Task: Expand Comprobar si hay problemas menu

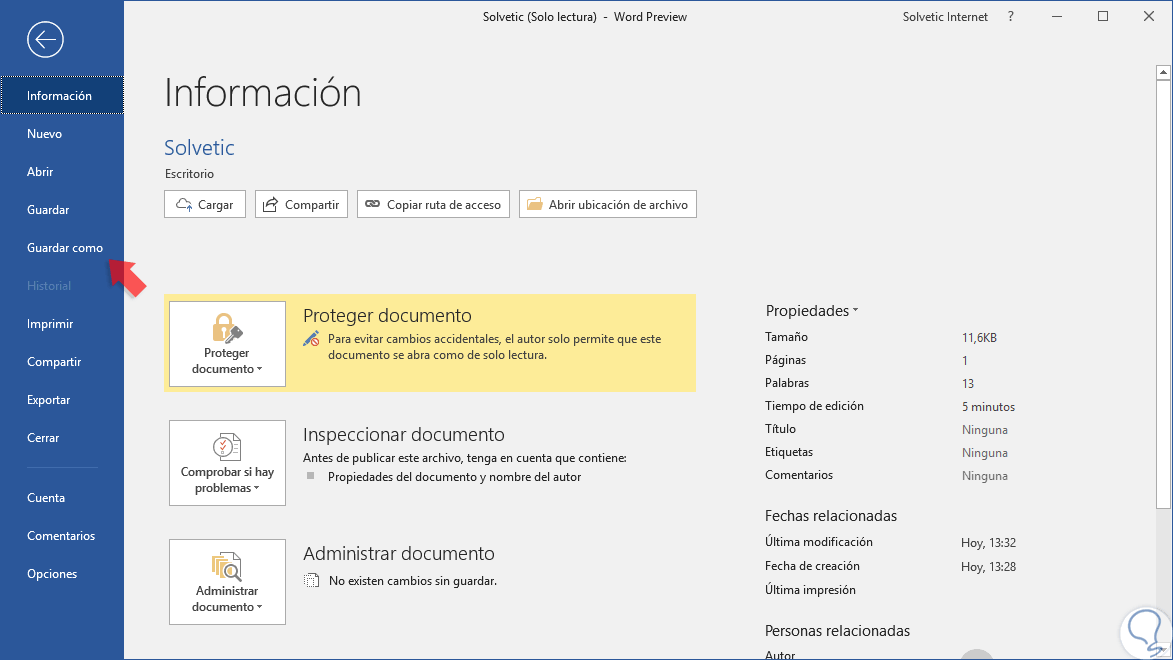Action: 227,463
